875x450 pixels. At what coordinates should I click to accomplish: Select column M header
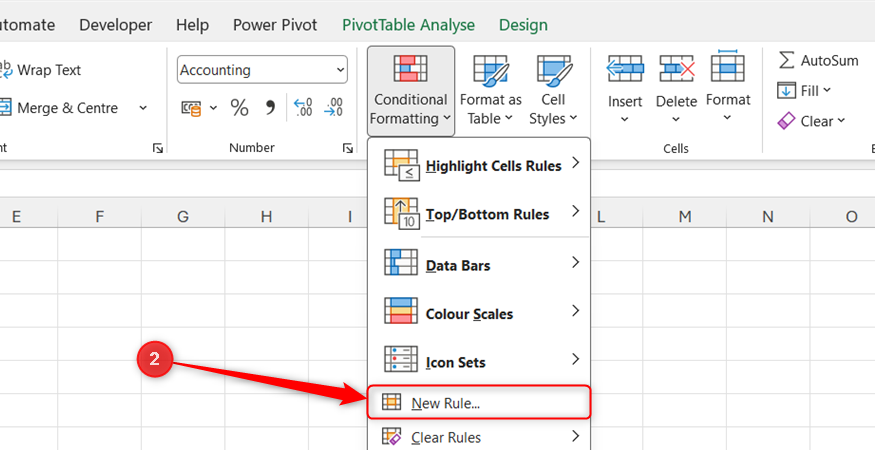[685, 217]
